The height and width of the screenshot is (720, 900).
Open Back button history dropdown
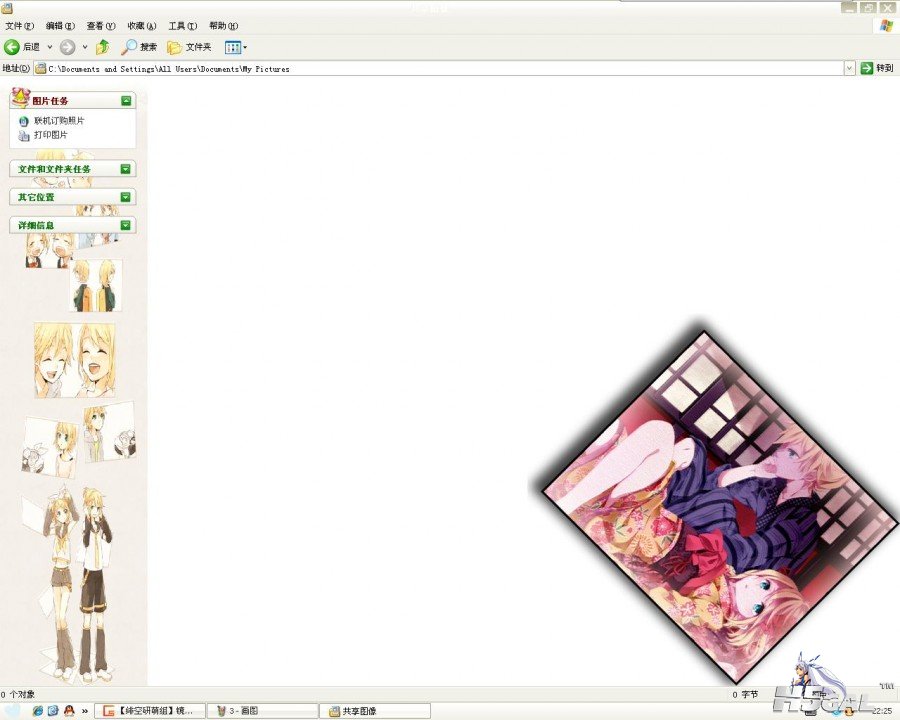click(x=50, y=47)
